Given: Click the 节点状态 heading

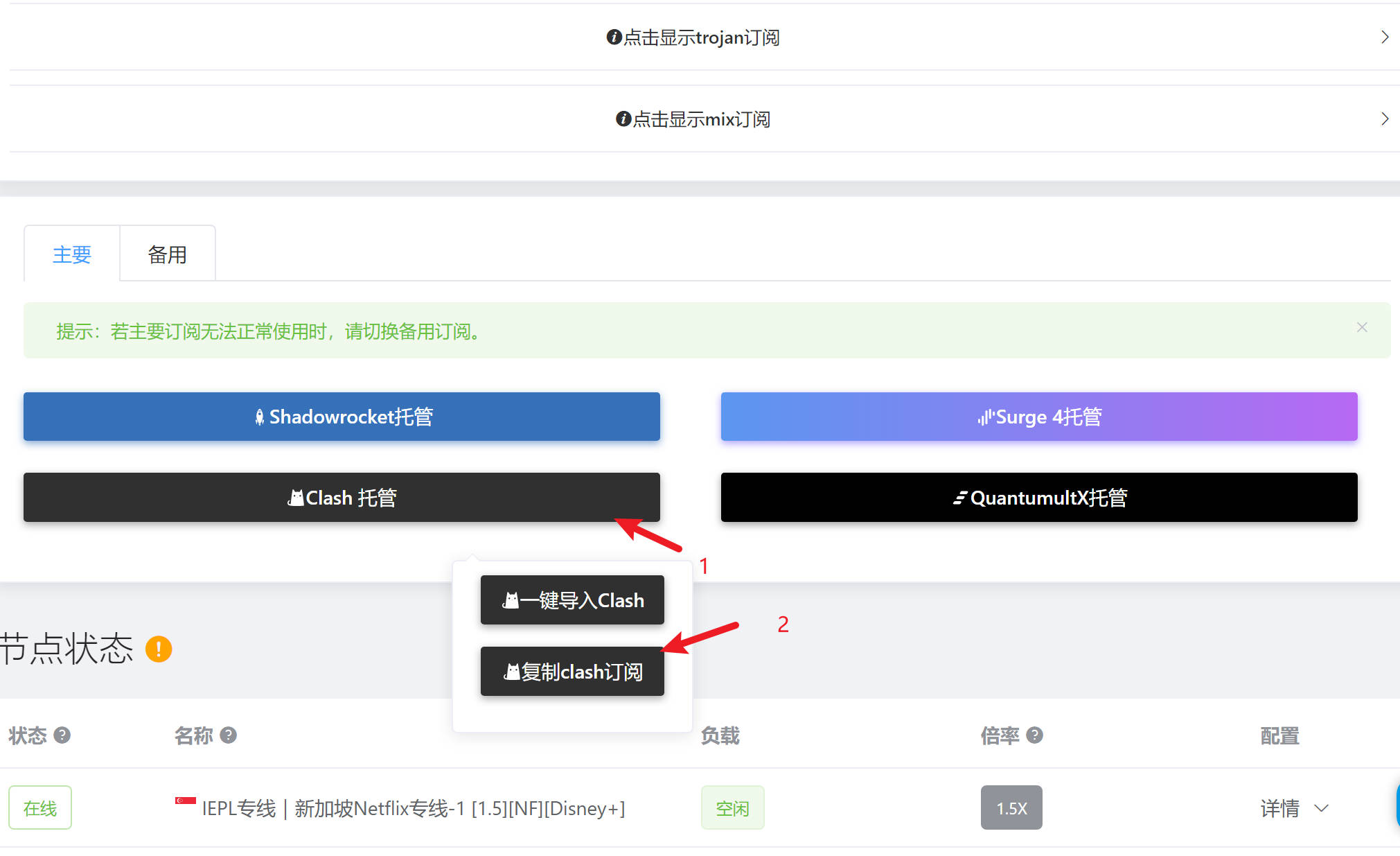Looking at the screenshot, I should (67, 649).
